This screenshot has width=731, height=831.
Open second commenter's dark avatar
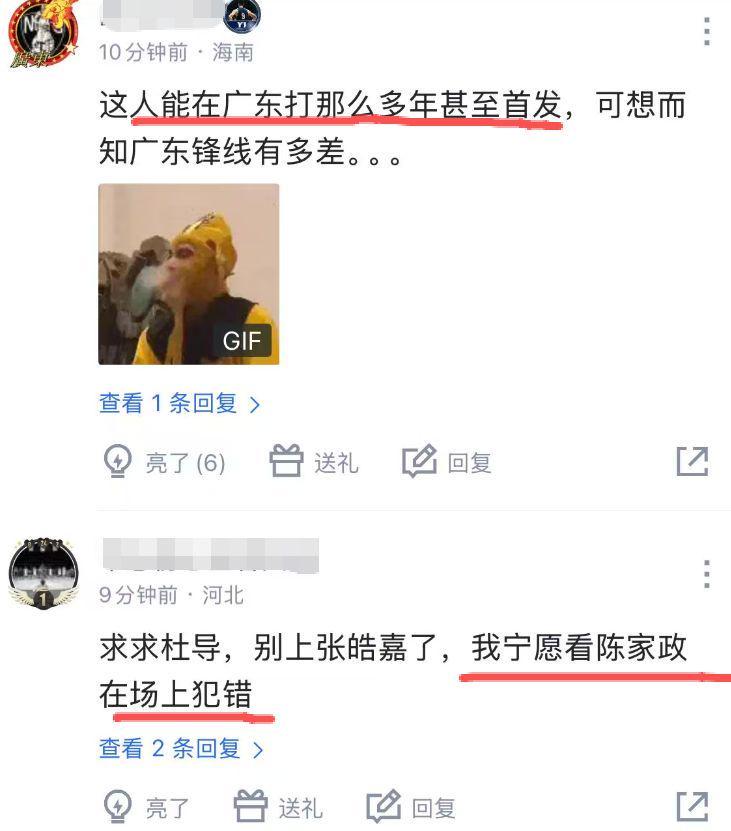(x=43, y=572)
